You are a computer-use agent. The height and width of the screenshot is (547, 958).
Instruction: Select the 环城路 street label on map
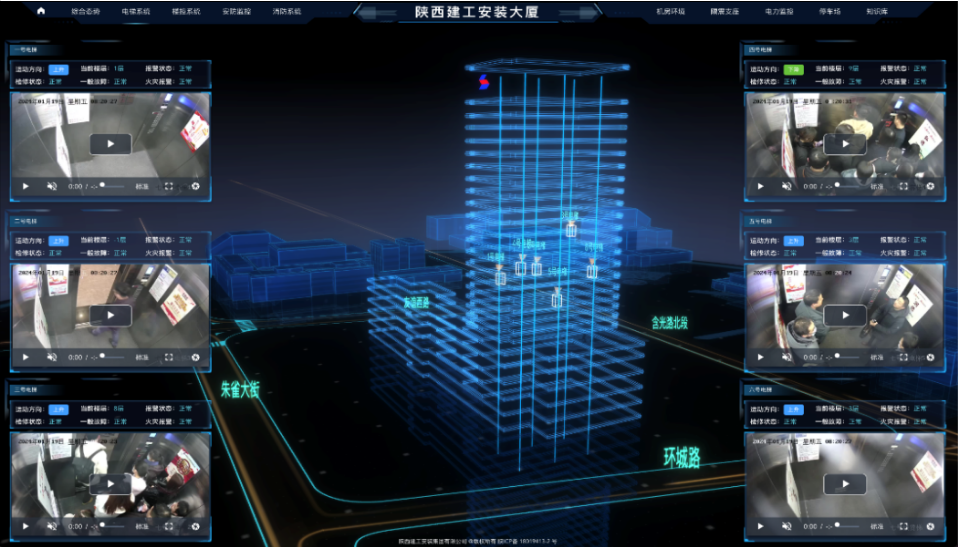[x=682, y=457]
